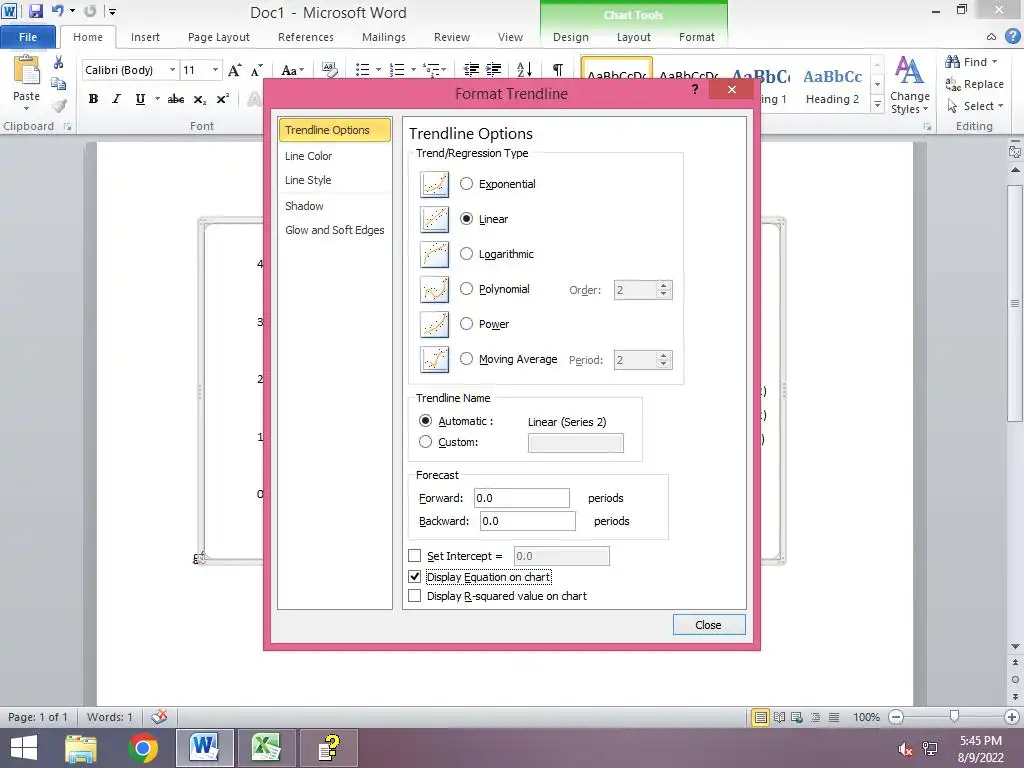Open Line Color in Format Trendline
Viewport: 1024px width, 768px height.
308,156
